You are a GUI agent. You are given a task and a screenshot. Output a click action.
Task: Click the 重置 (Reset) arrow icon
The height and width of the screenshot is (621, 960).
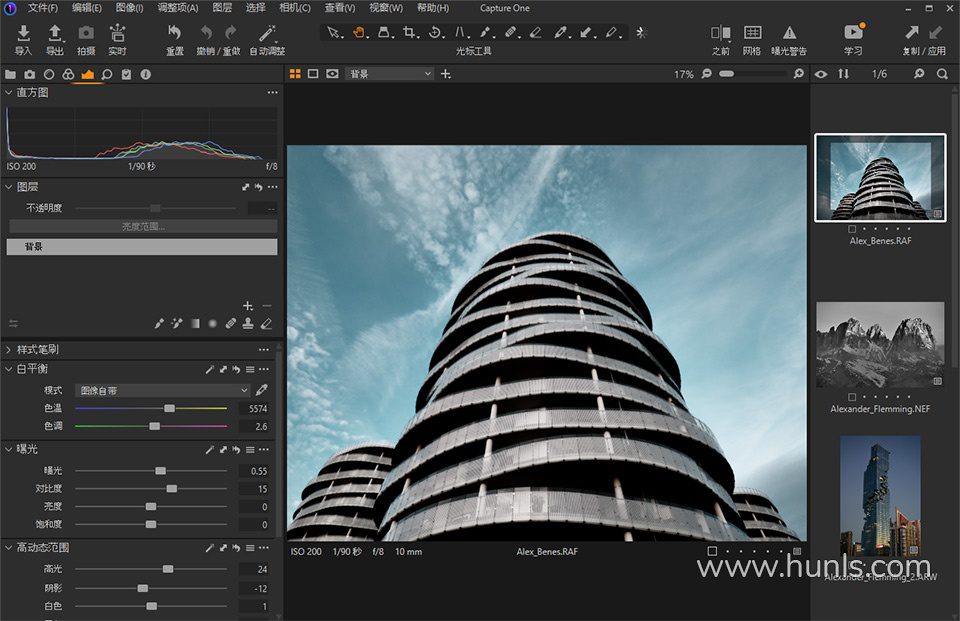pos(174,32)
